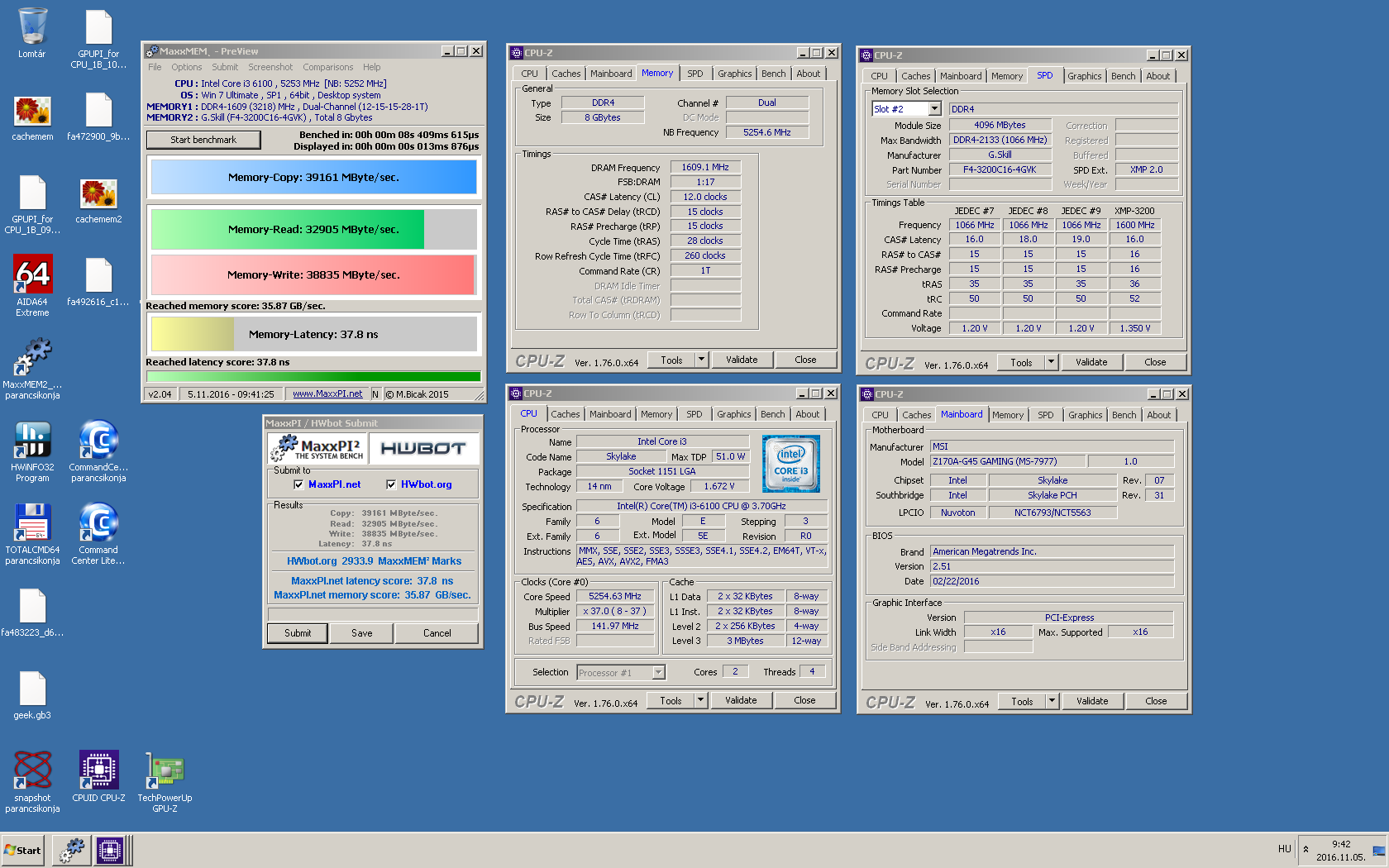Click the Intel Core i3 logo badge
Image resolution: width=1389 pixels, height=868 pixels.
pyautogui.click(x=791, y=464)
